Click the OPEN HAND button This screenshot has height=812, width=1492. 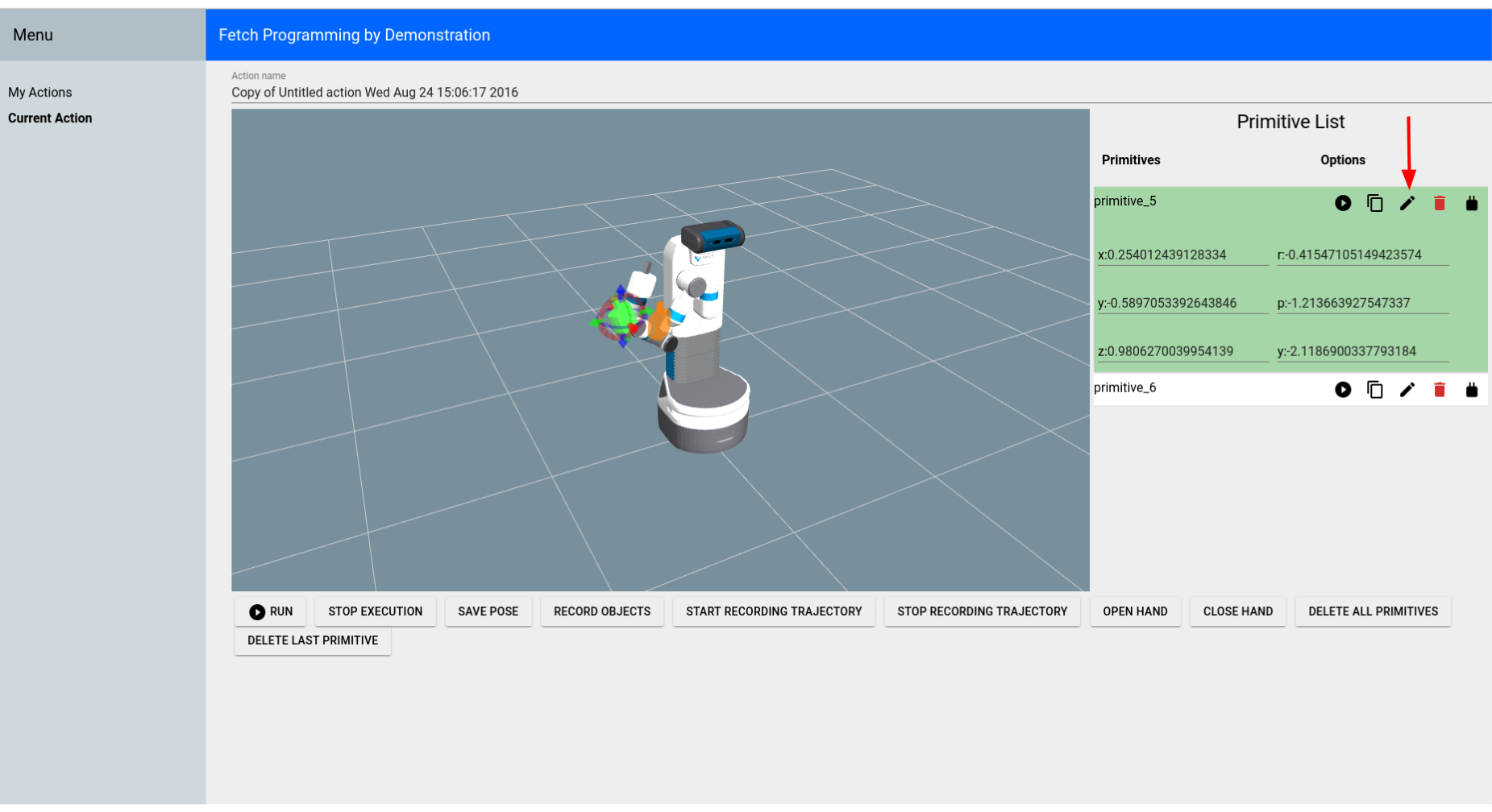click(1135, 611)
